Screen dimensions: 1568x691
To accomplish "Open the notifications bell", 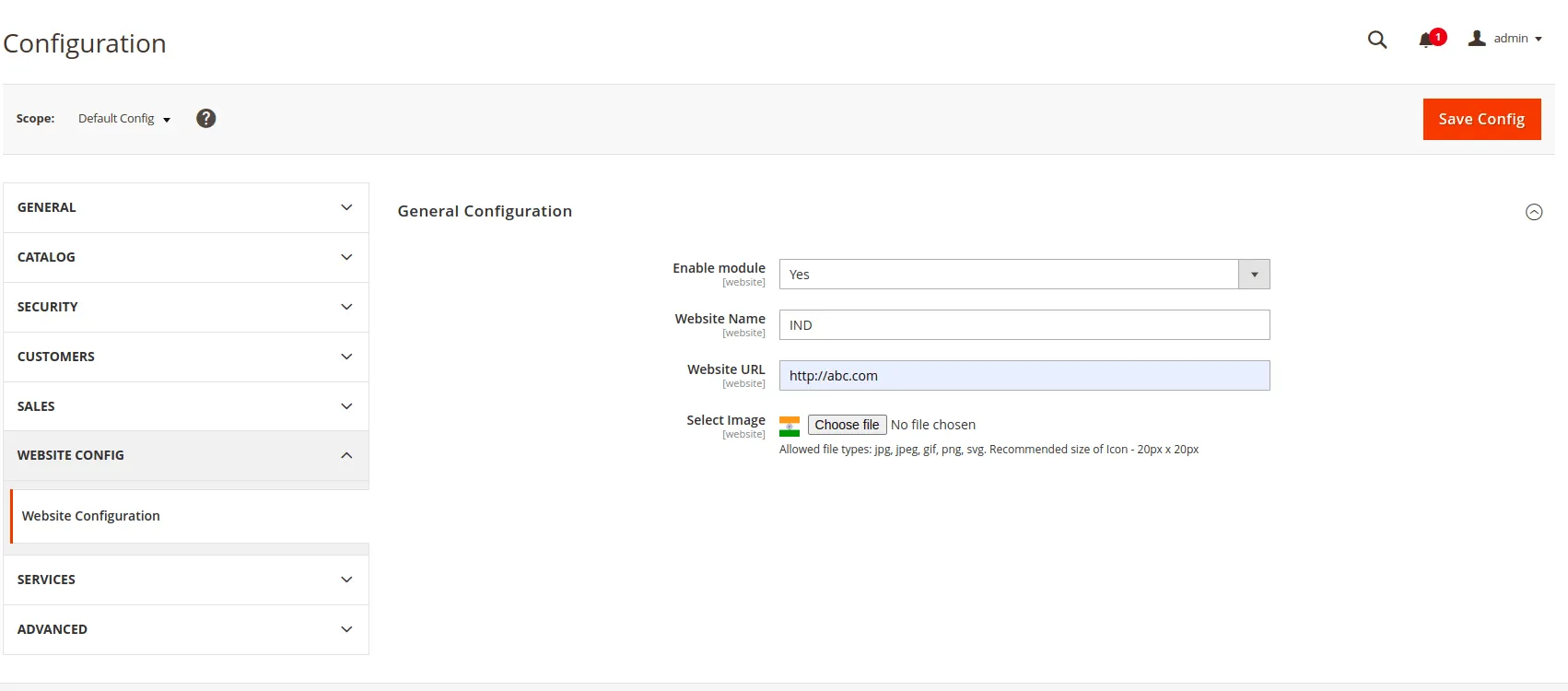I will [x=1428, y=40].
